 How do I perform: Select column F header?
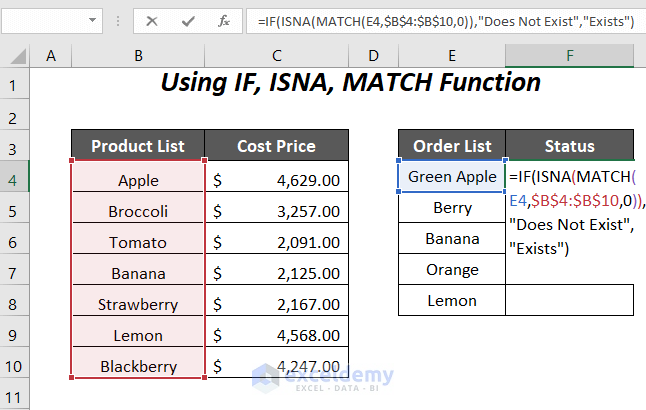click(569, 56)
